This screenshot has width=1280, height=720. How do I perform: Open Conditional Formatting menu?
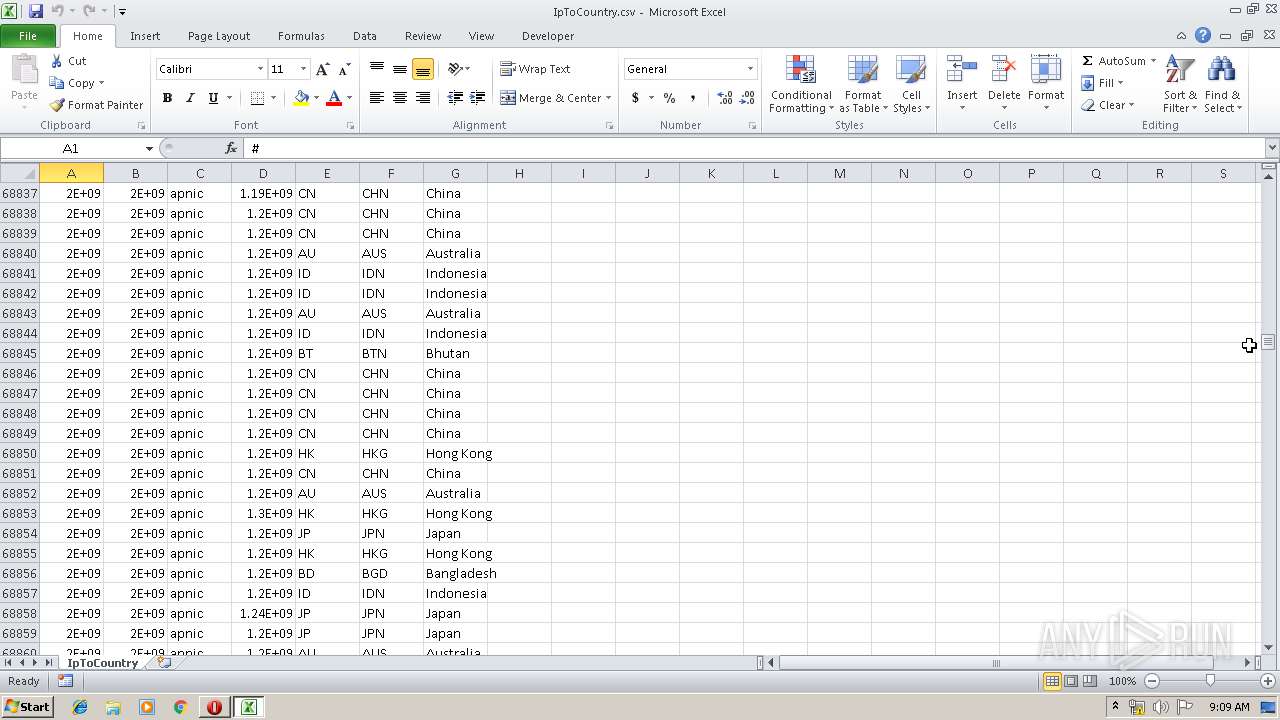point(801,85)
